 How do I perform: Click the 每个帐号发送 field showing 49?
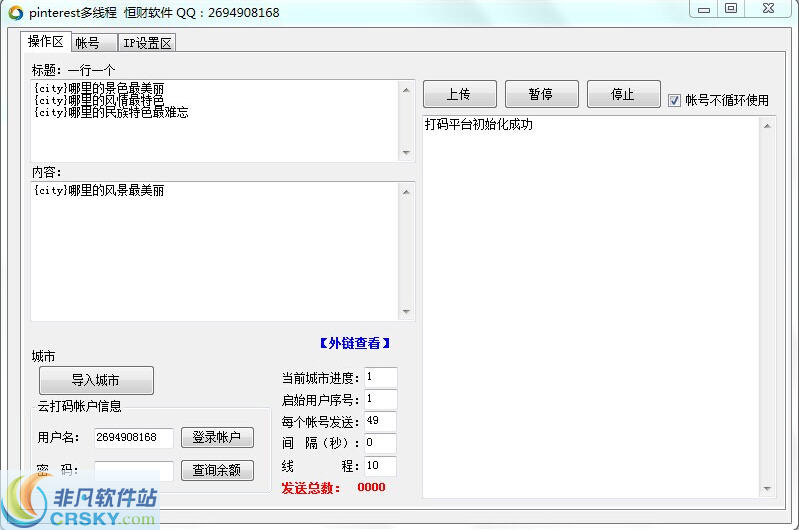pos(381,421)
